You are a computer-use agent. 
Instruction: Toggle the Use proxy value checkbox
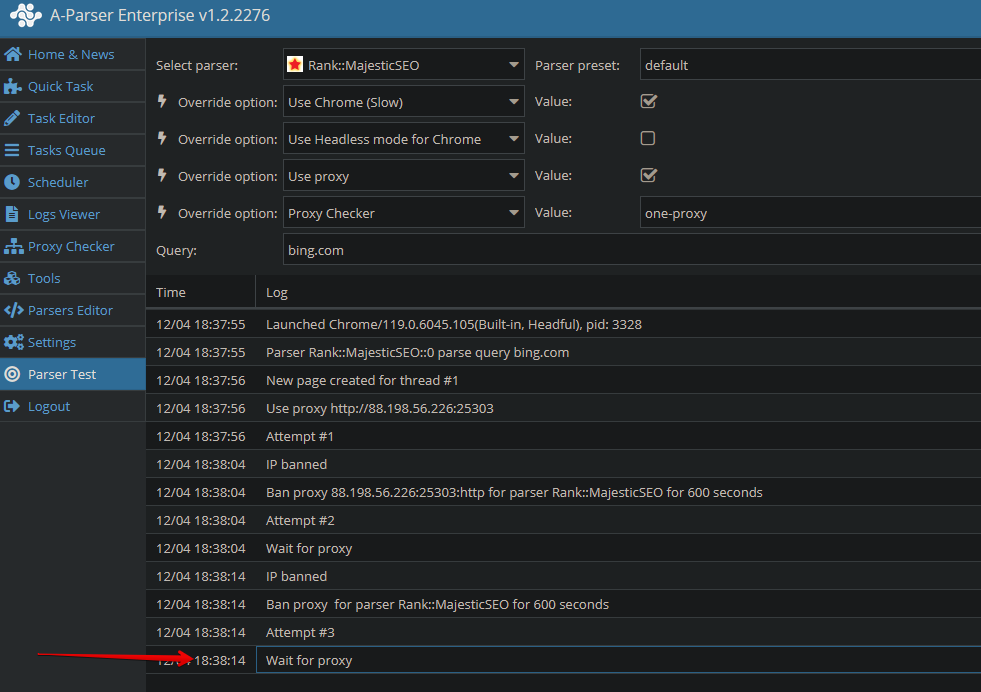648,176
